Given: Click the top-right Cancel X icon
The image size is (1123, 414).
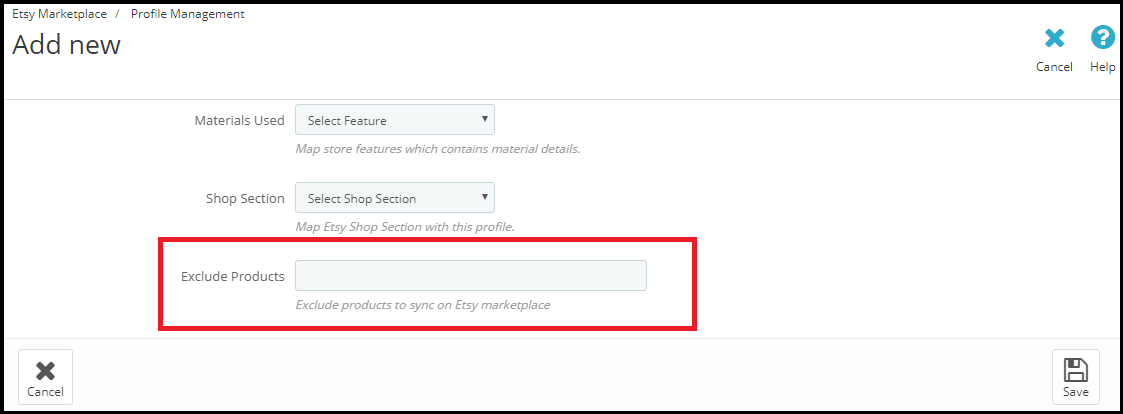Looking at the screenshot, I should tap(1054, 39).
